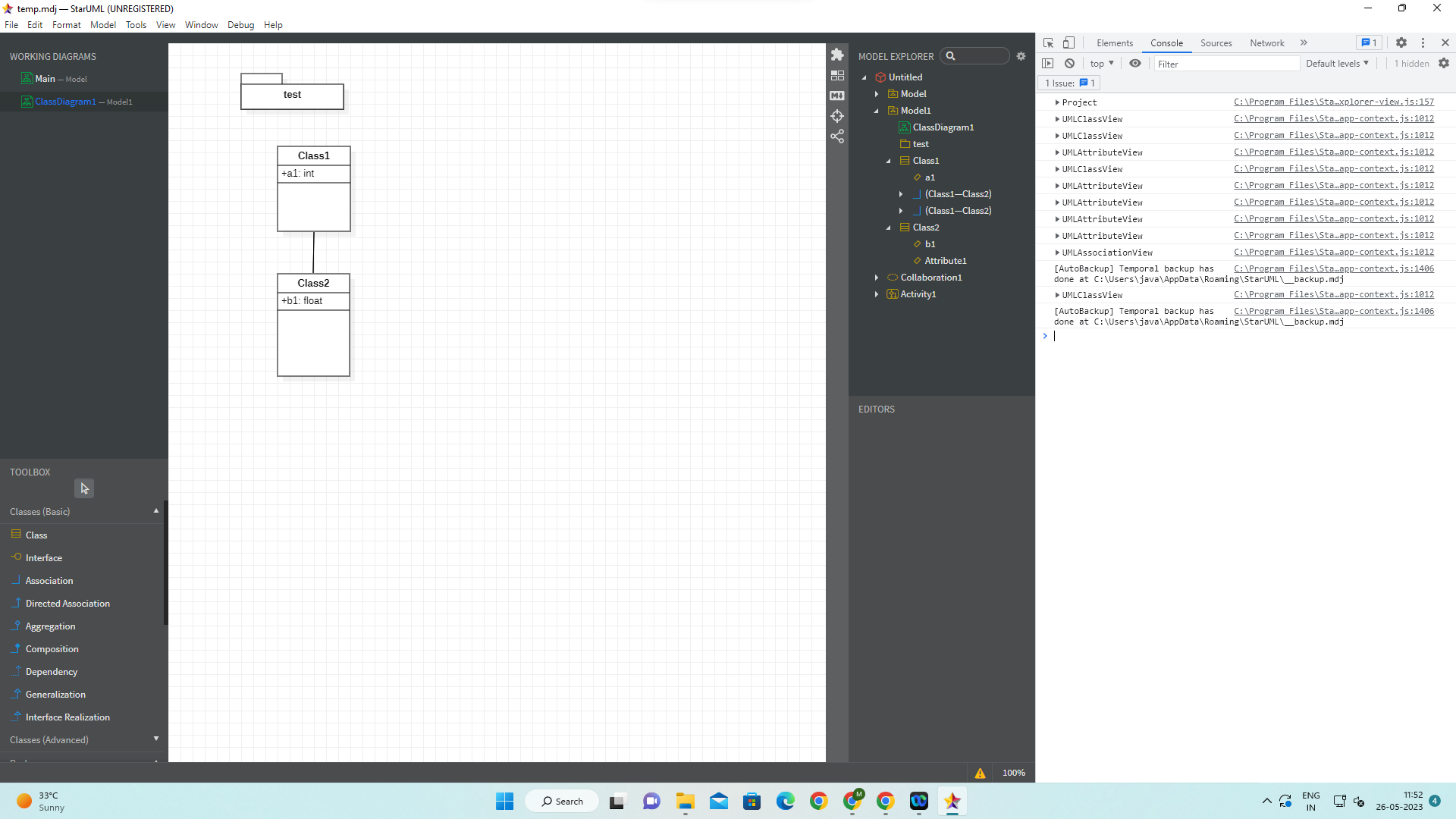Image resolution: width=1456 pixels, height=819 pixels.
Task: Open the explorer-view.js:157 source link
Action: [x=1334, y=102]
